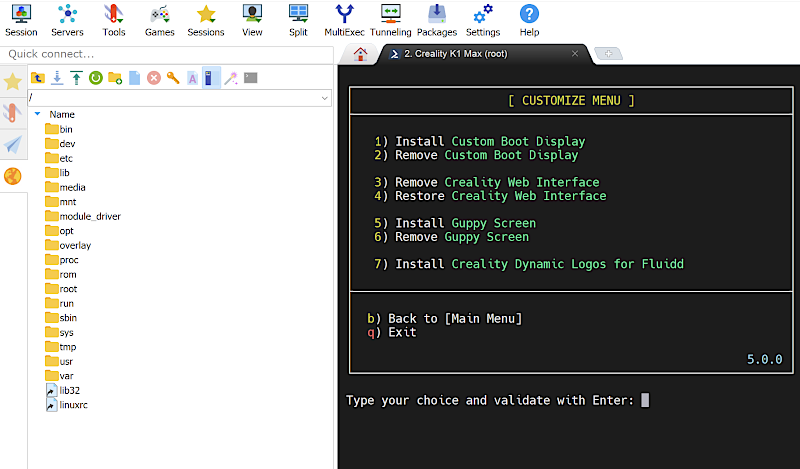
Task: Select the var folder
Action: click(x=59, y=376)
